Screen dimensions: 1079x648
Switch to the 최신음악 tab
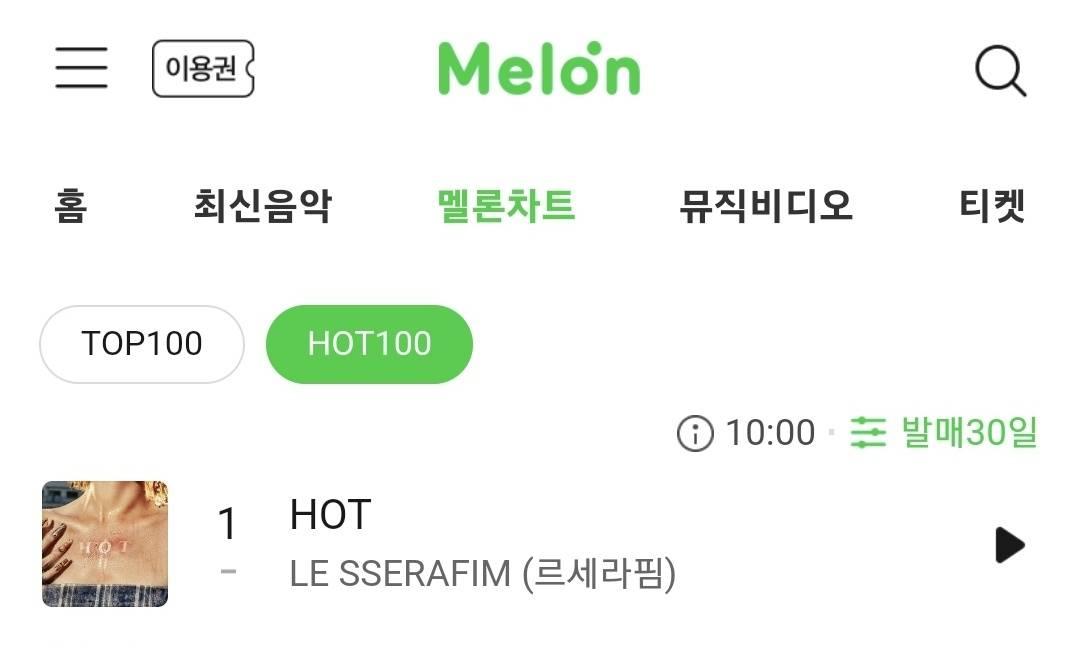[263, 206]
